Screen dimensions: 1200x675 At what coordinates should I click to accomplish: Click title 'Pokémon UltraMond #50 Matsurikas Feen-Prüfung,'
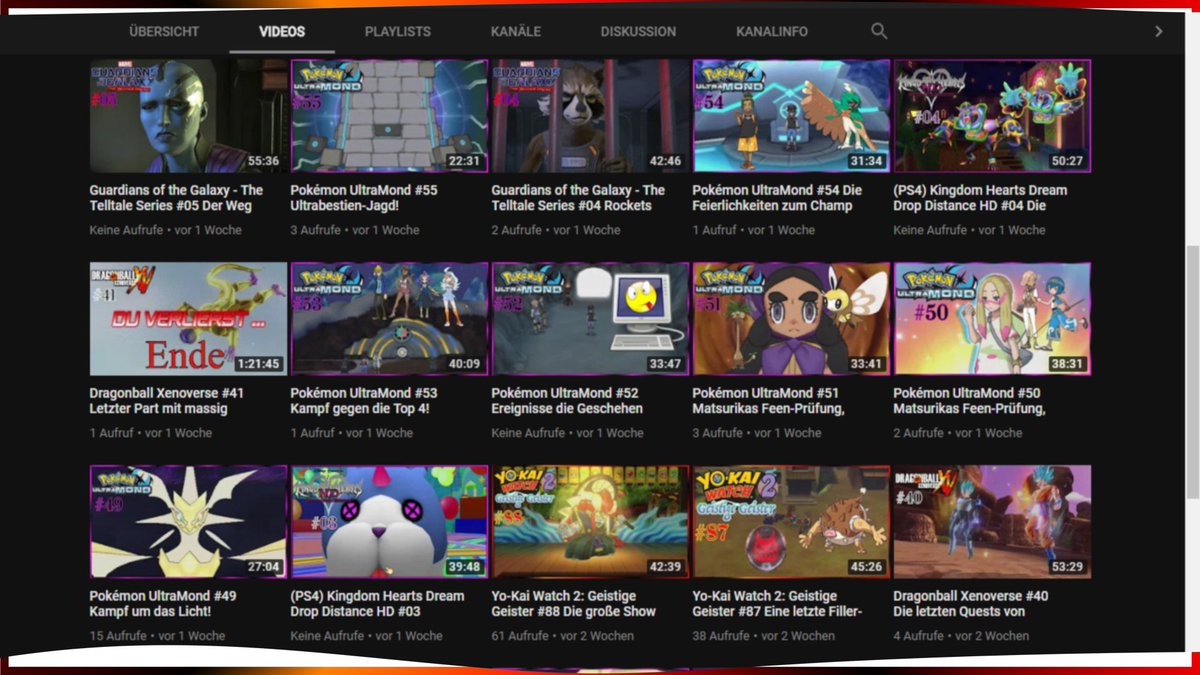tap(969, 401)
